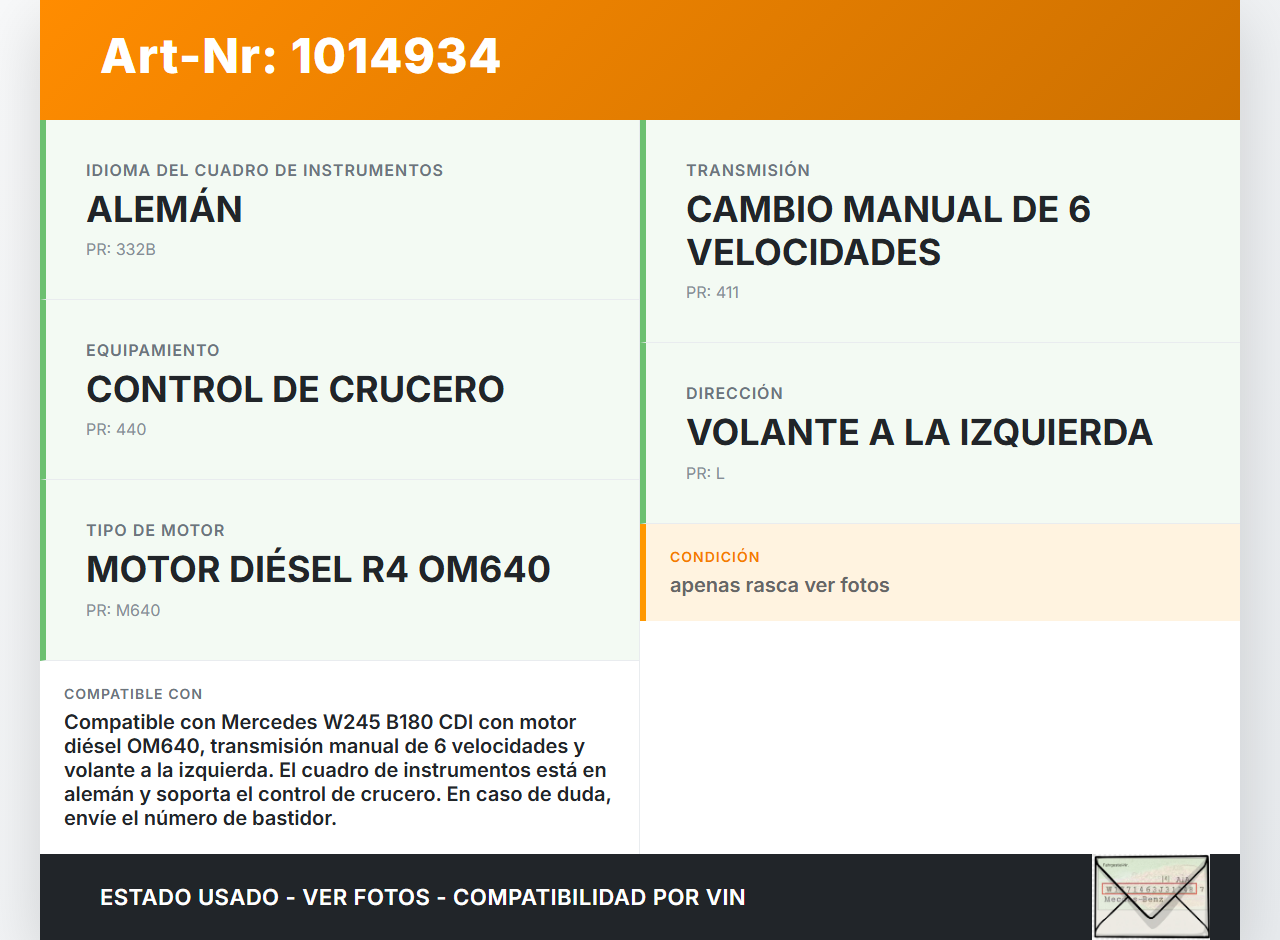Select MOTOR DIÉSEL R4 OM640 text
The image size is (1280, 940).
[x=318, y=569]
